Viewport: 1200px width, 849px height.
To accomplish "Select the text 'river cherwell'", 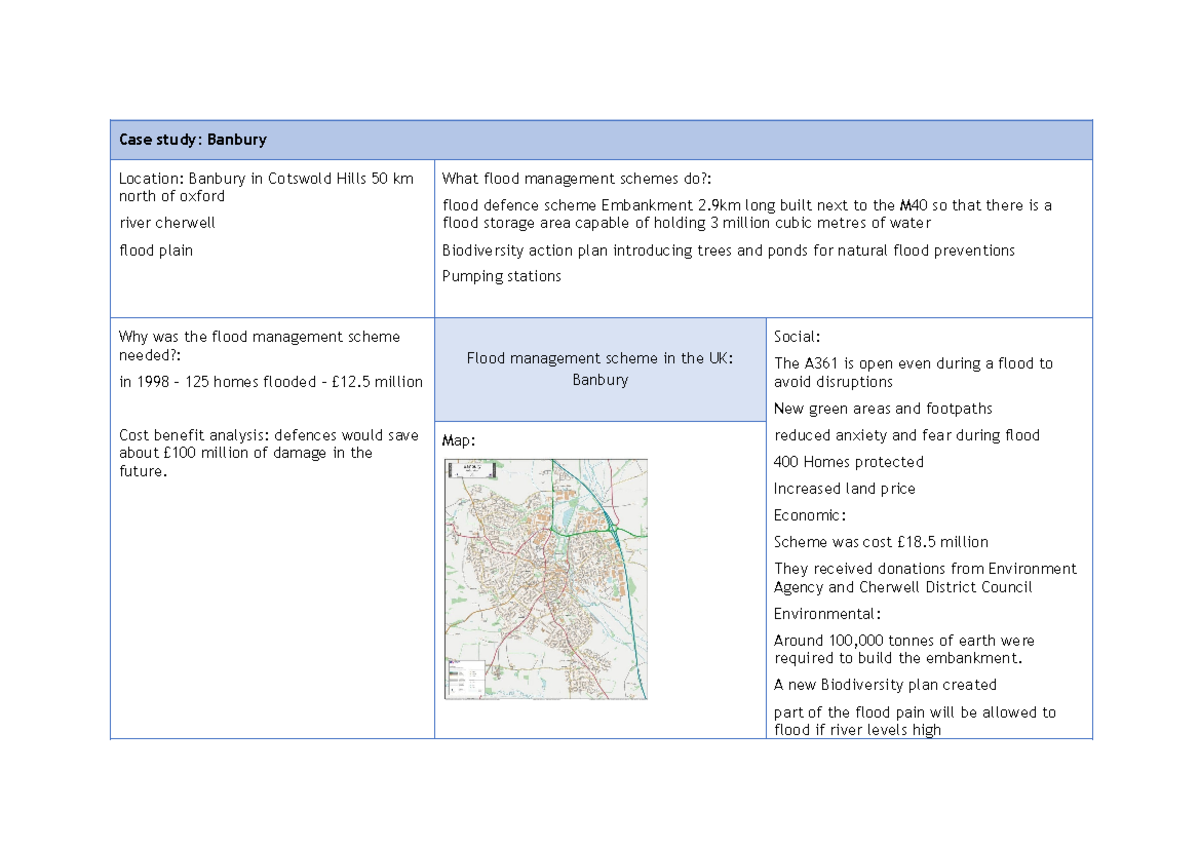I will click(x=166, y=222).
